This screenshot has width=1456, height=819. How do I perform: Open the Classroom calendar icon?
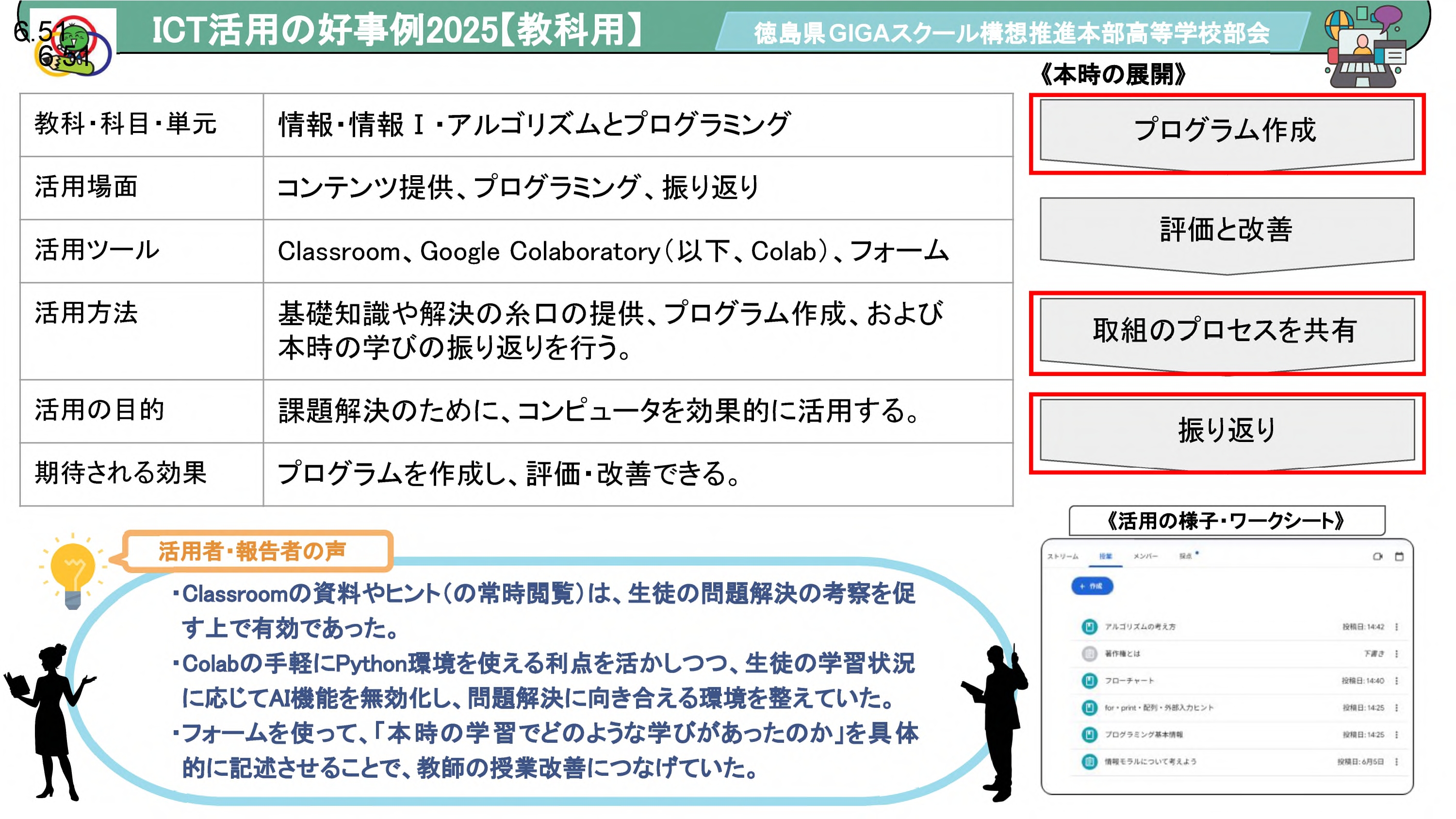coord(1399,557)
